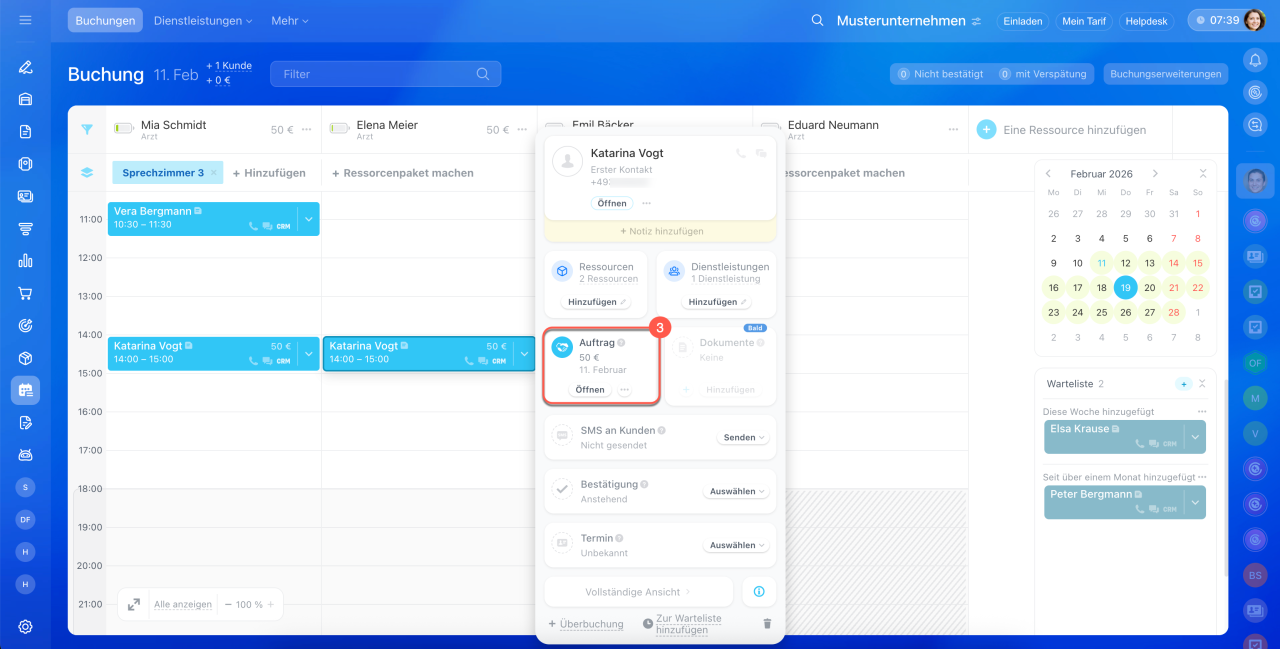Expand Katarina Vogt booking chevron in Mia column
This screenshot has width=1280, height=649.
coord(308,354)
